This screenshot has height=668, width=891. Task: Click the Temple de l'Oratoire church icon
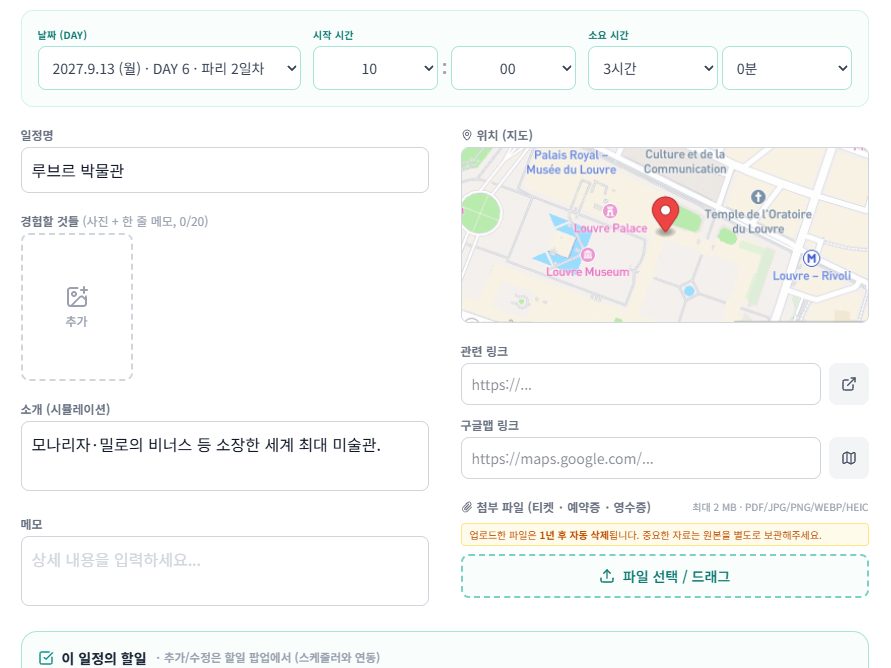click(x=758, y=197)
